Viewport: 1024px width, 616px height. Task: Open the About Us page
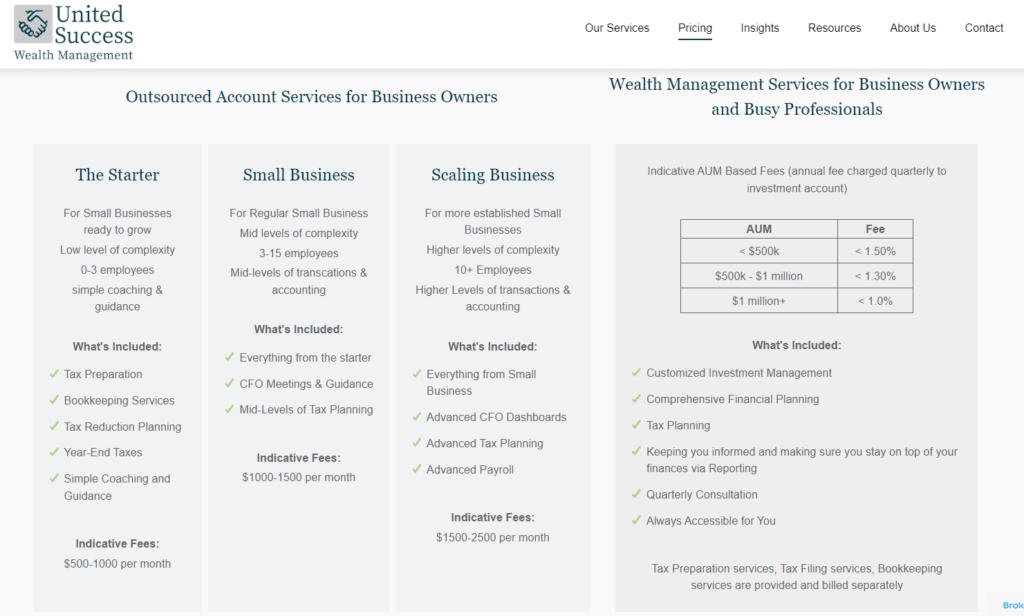pyautogui.click(x=912, y=28)
